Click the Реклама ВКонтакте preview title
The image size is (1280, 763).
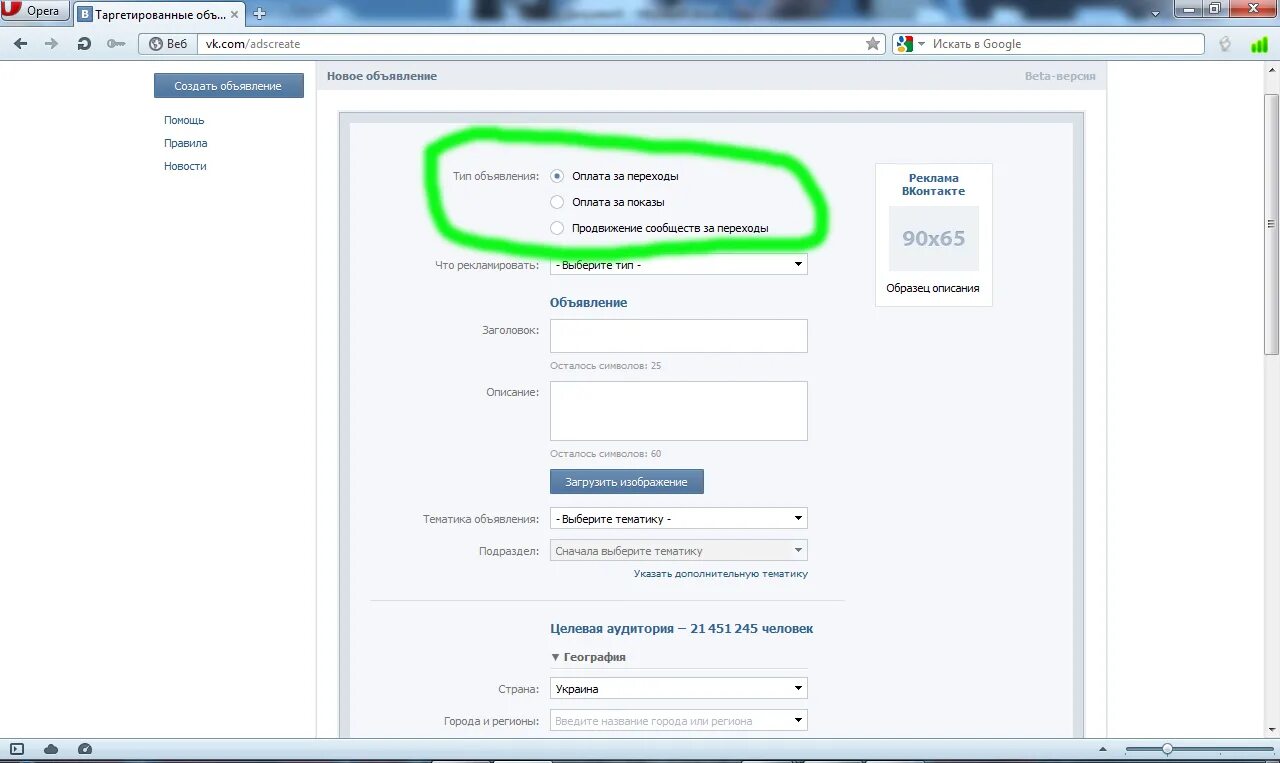pyautogui.click(x=933, y=185)
